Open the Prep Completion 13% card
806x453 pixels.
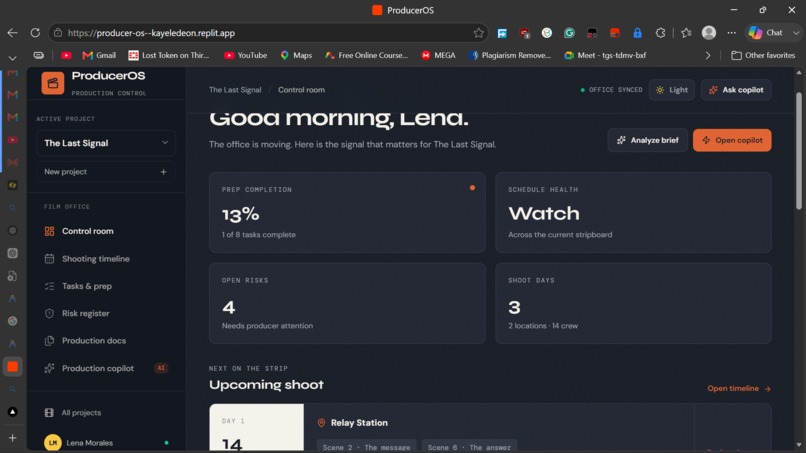pyautogui.click(x=347, y=212)
